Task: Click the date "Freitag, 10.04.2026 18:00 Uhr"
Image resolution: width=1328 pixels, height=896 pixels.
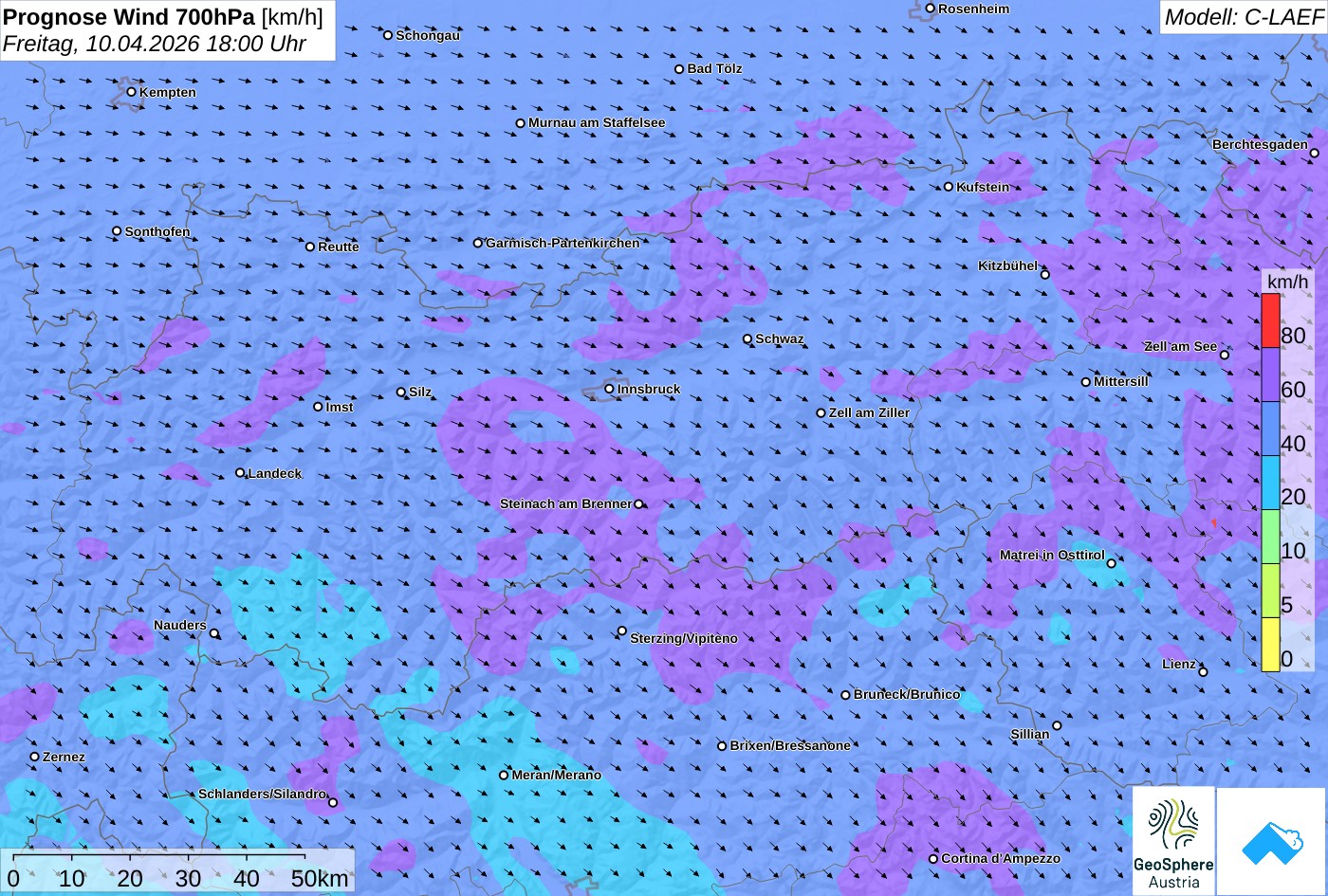Action: coord(155,44)
